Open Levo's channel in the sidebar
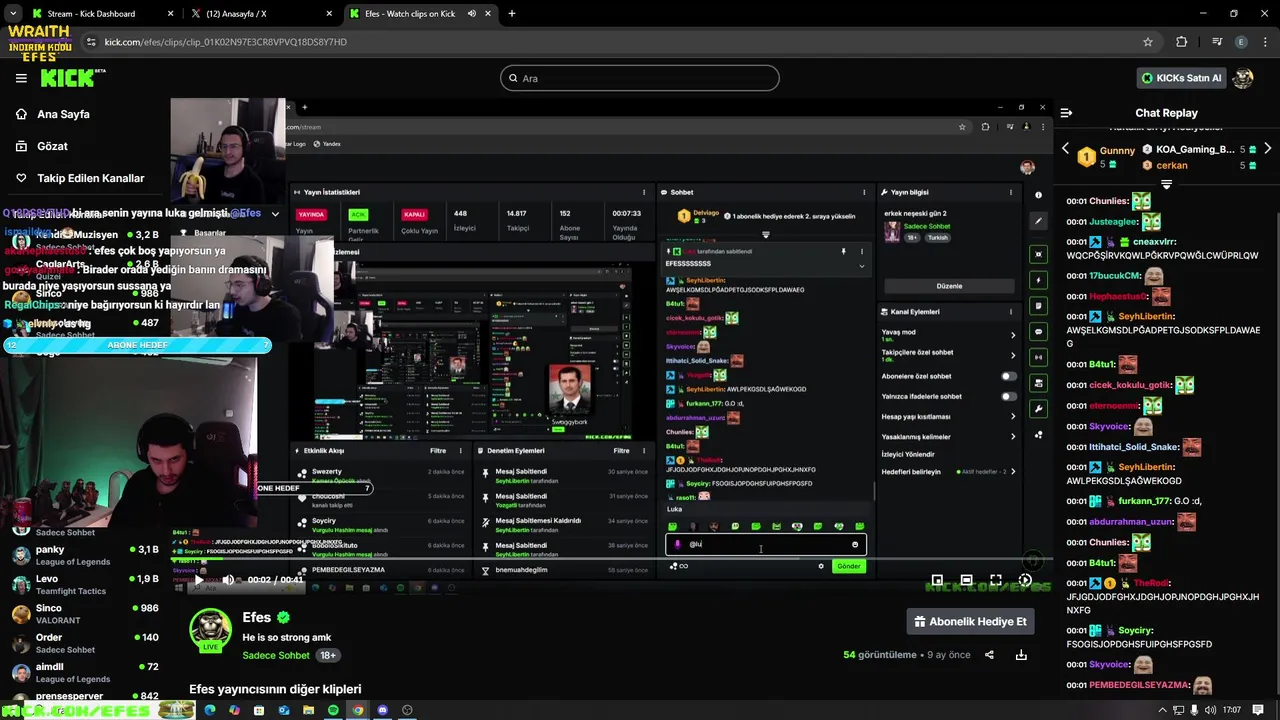This screenshot has width=1280, height=720. (85, 584)
